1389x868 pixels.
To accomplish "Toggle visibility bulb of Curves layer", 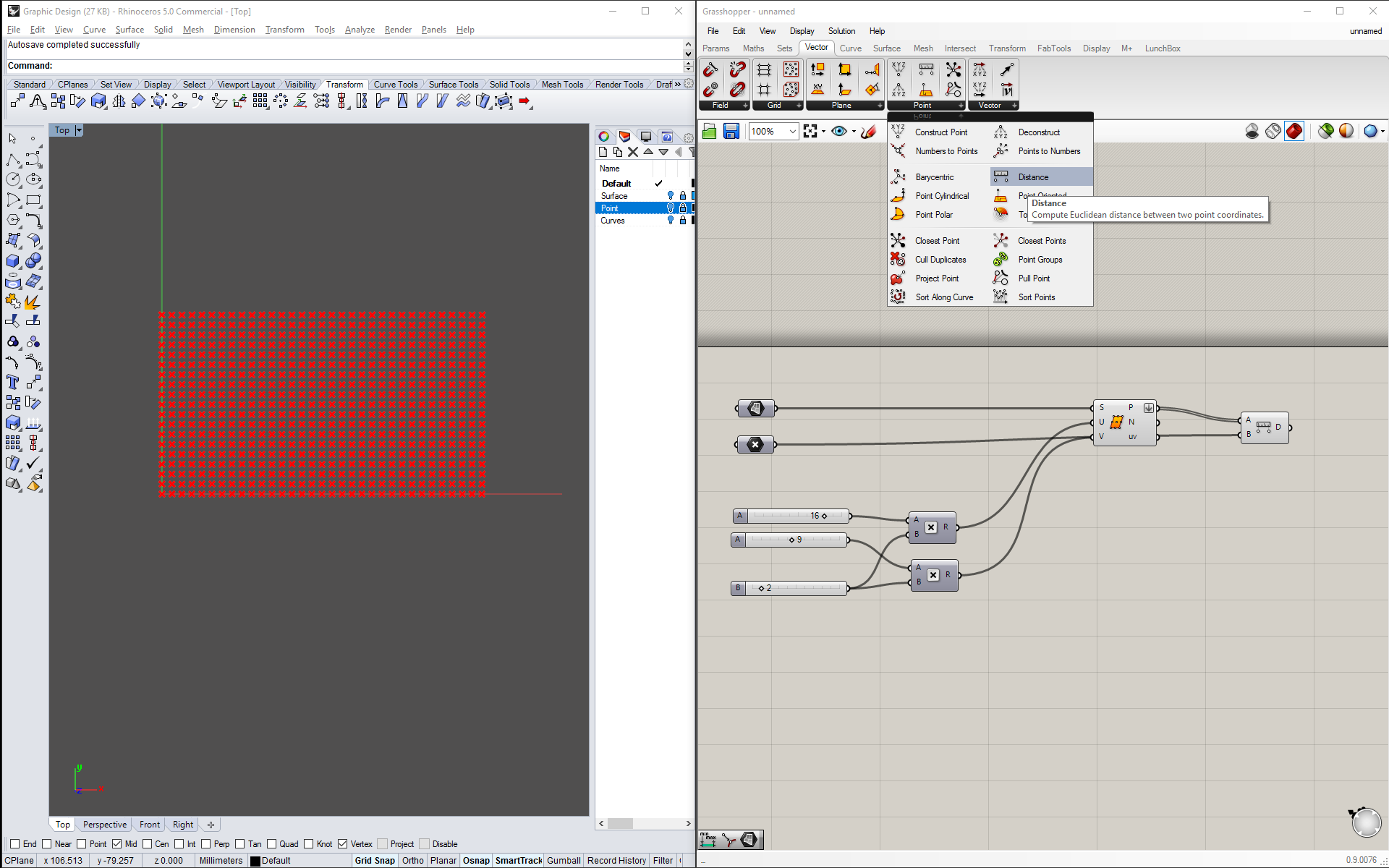I will tap(671, 221).
